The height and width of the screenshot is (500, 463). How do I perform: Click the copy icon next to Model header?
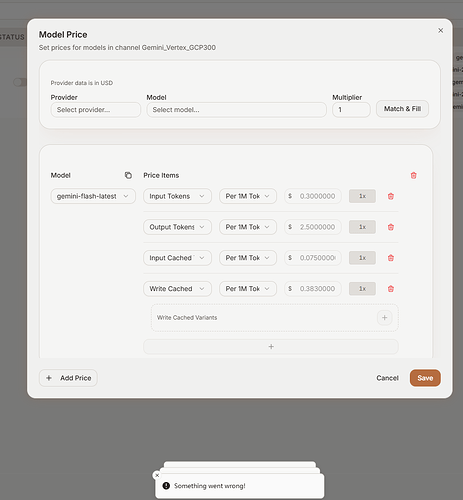coord(128,175)
